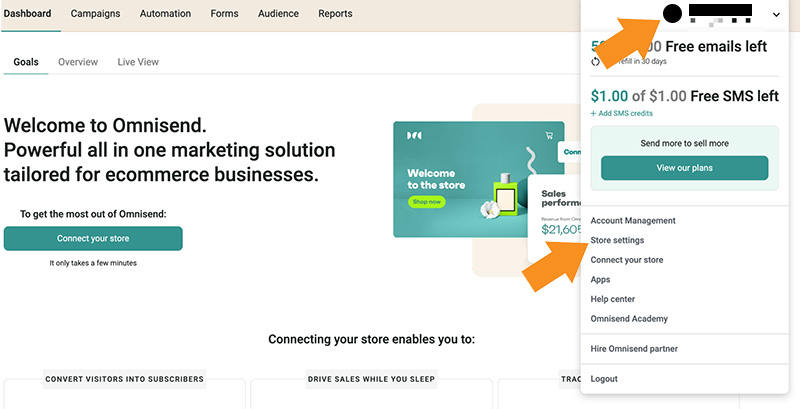Click the View our plans button
The image size is (800, 409).
click(x=684, y=168)
